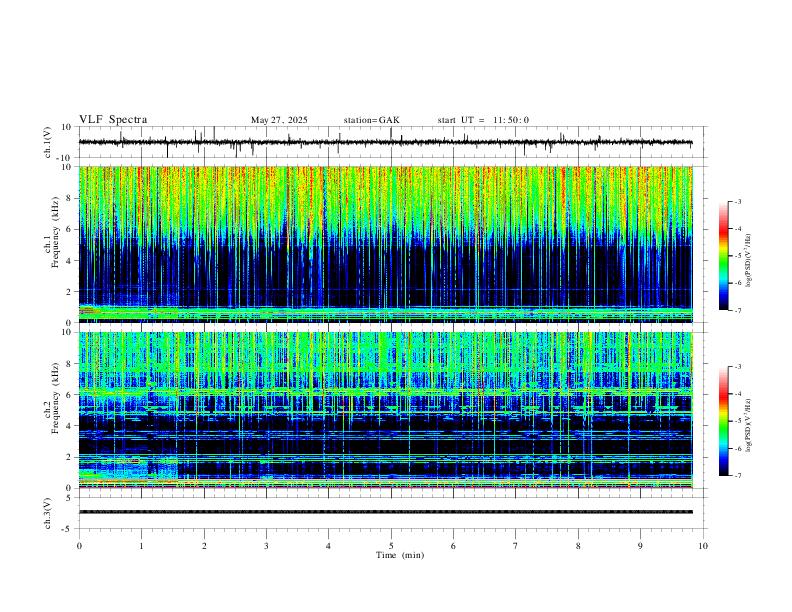The image size is (792, 612).
Task: Click the "station=GAK" header label
Action: 371,120
